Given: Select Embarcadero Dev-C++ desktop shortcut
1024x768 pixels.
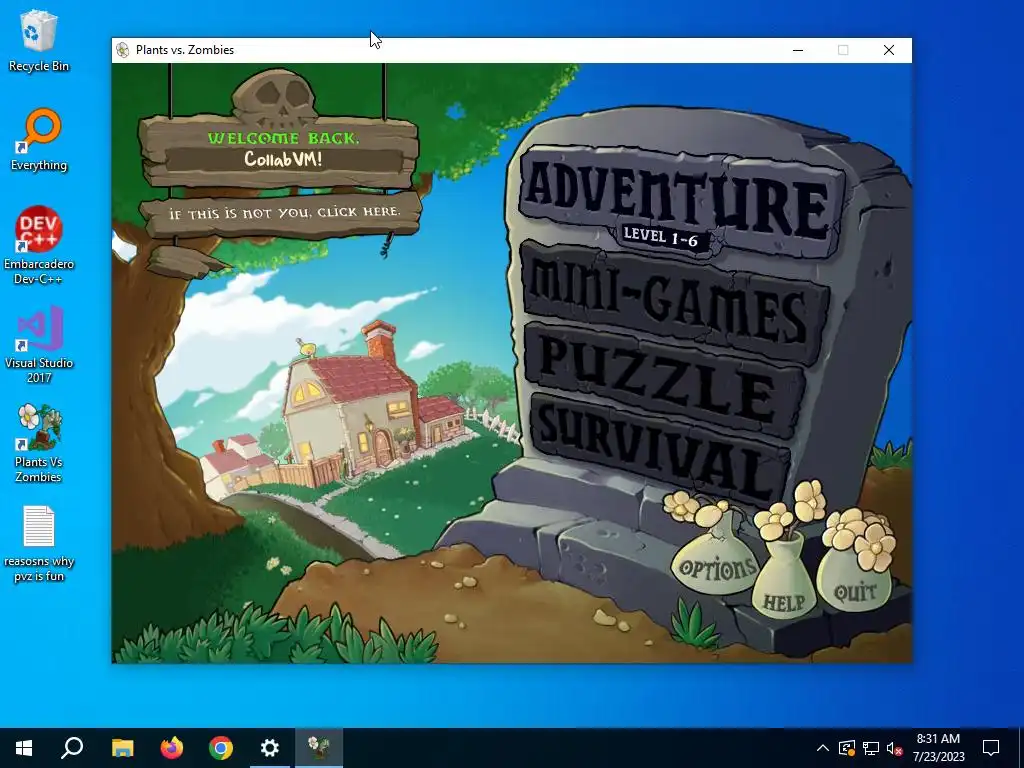Looking at the screenshot, I should click(x=39, y=246).
